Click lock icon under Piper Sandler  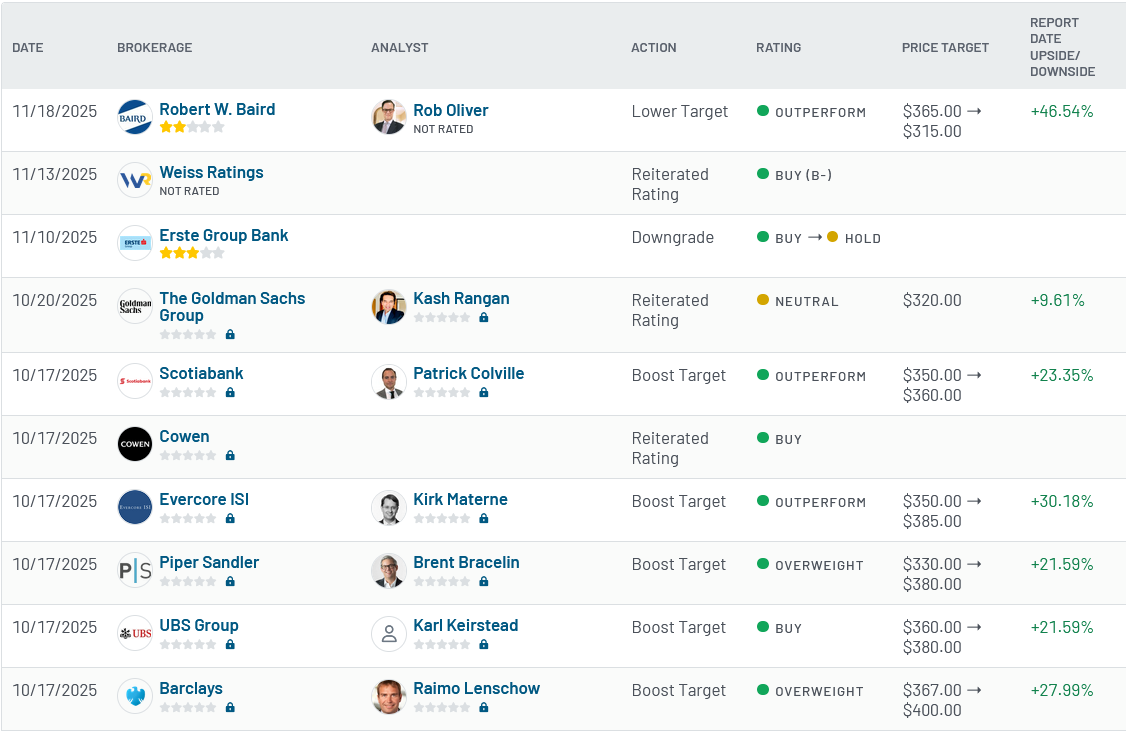[230, 581]
